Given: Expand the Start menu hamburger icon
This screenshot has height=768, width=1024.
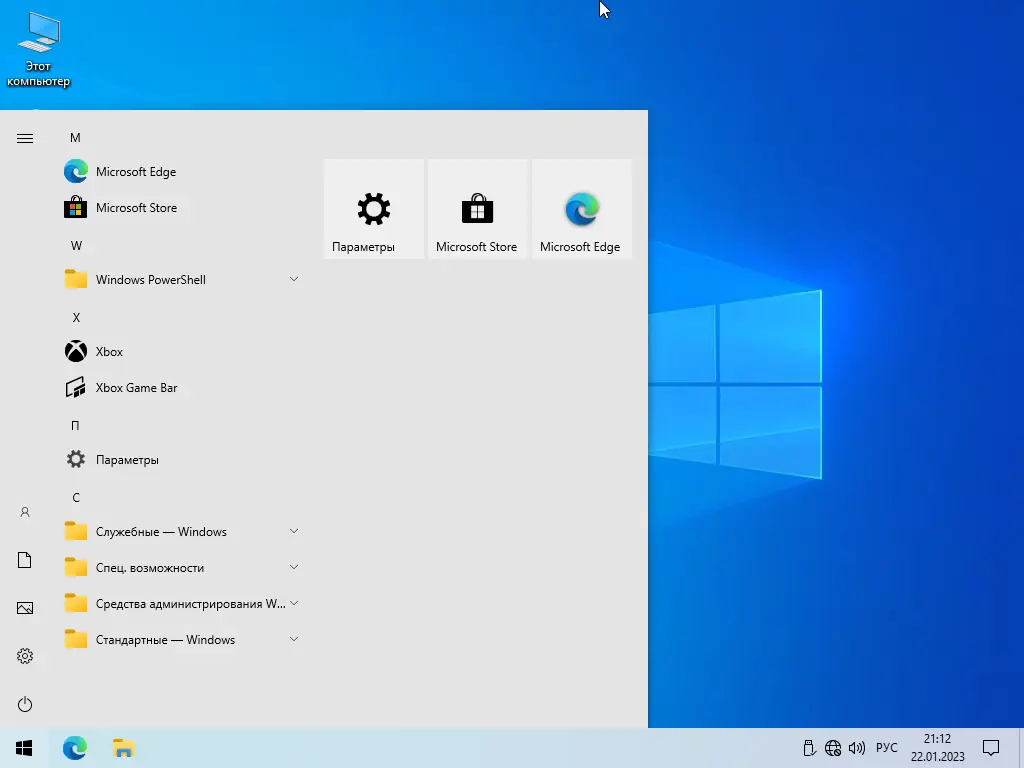Looking at the screenshot, I should click(25, 138).
